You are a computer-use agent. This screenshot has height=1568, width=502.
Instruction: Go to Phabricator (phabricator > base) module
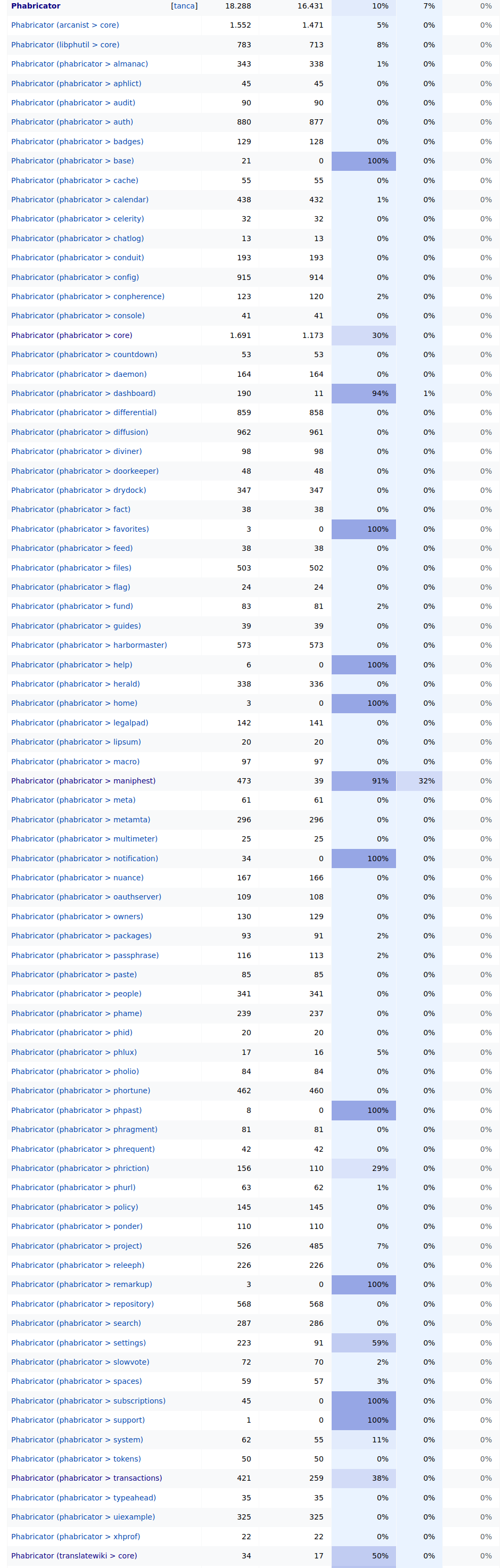(x=72, y=161)
